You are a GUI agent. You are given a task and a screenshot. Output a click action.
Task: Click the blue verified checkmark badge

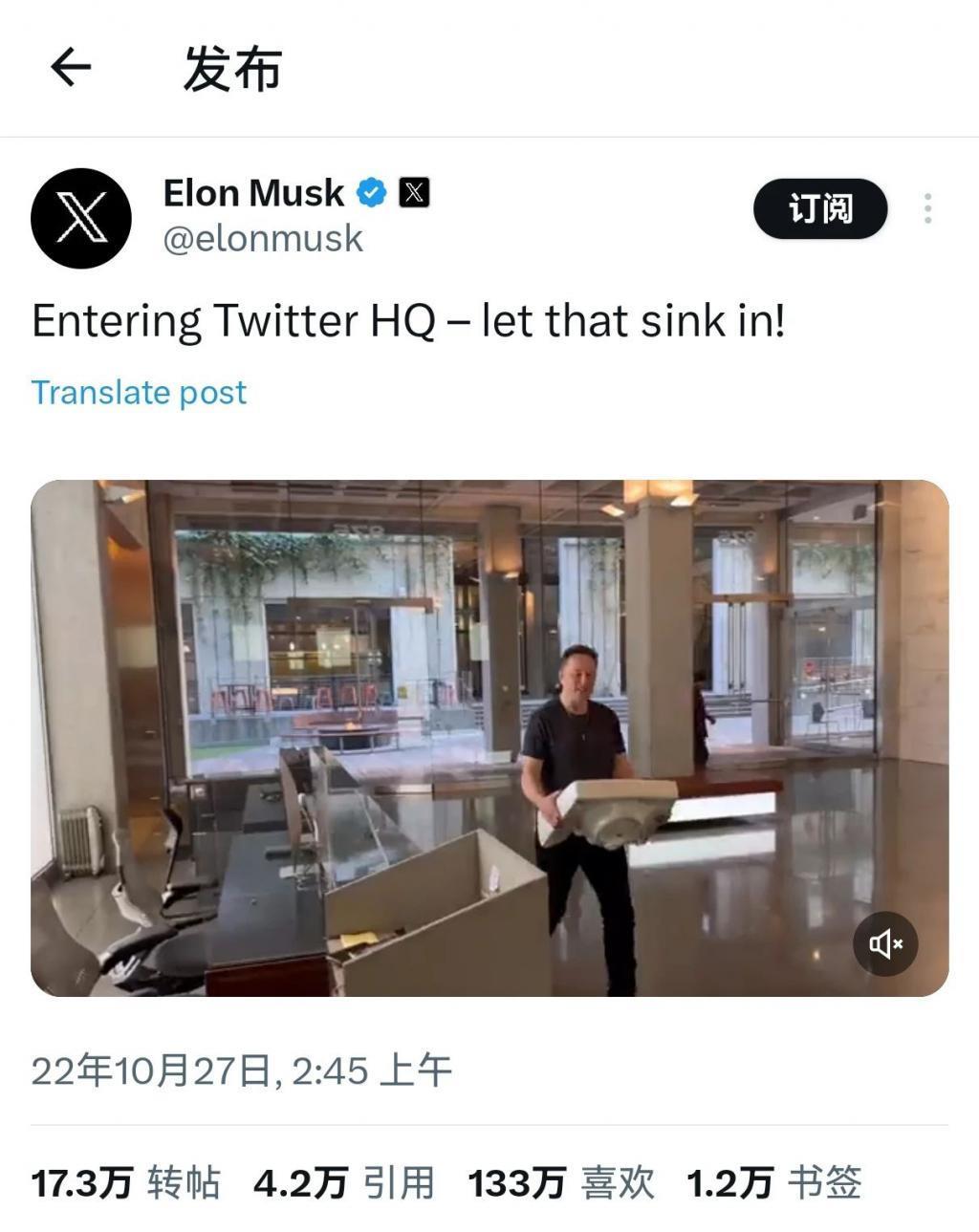click(371, 193)
